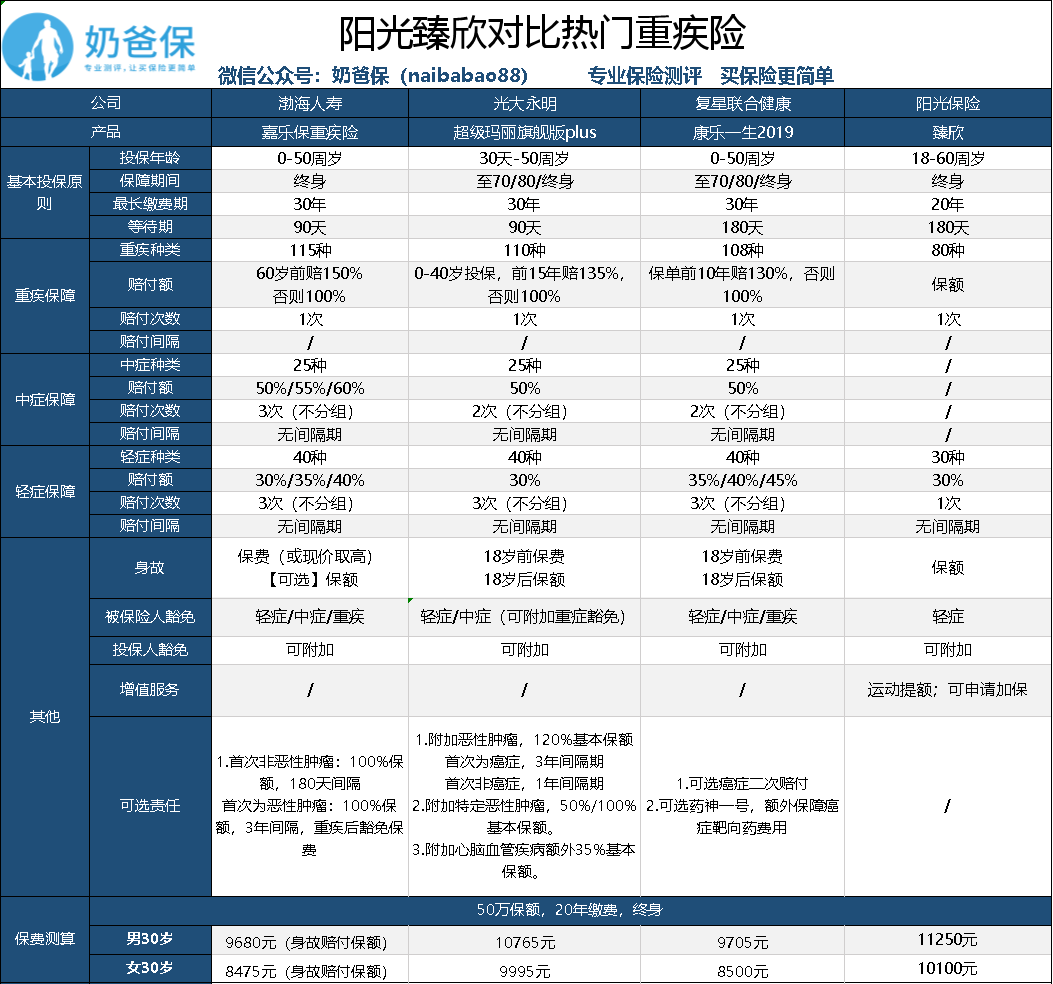This screenshot has height=984, width=1053.
Task: Select the 轻症/中症（可附加重症豁免）cell
Action: (x=524, y=617)
